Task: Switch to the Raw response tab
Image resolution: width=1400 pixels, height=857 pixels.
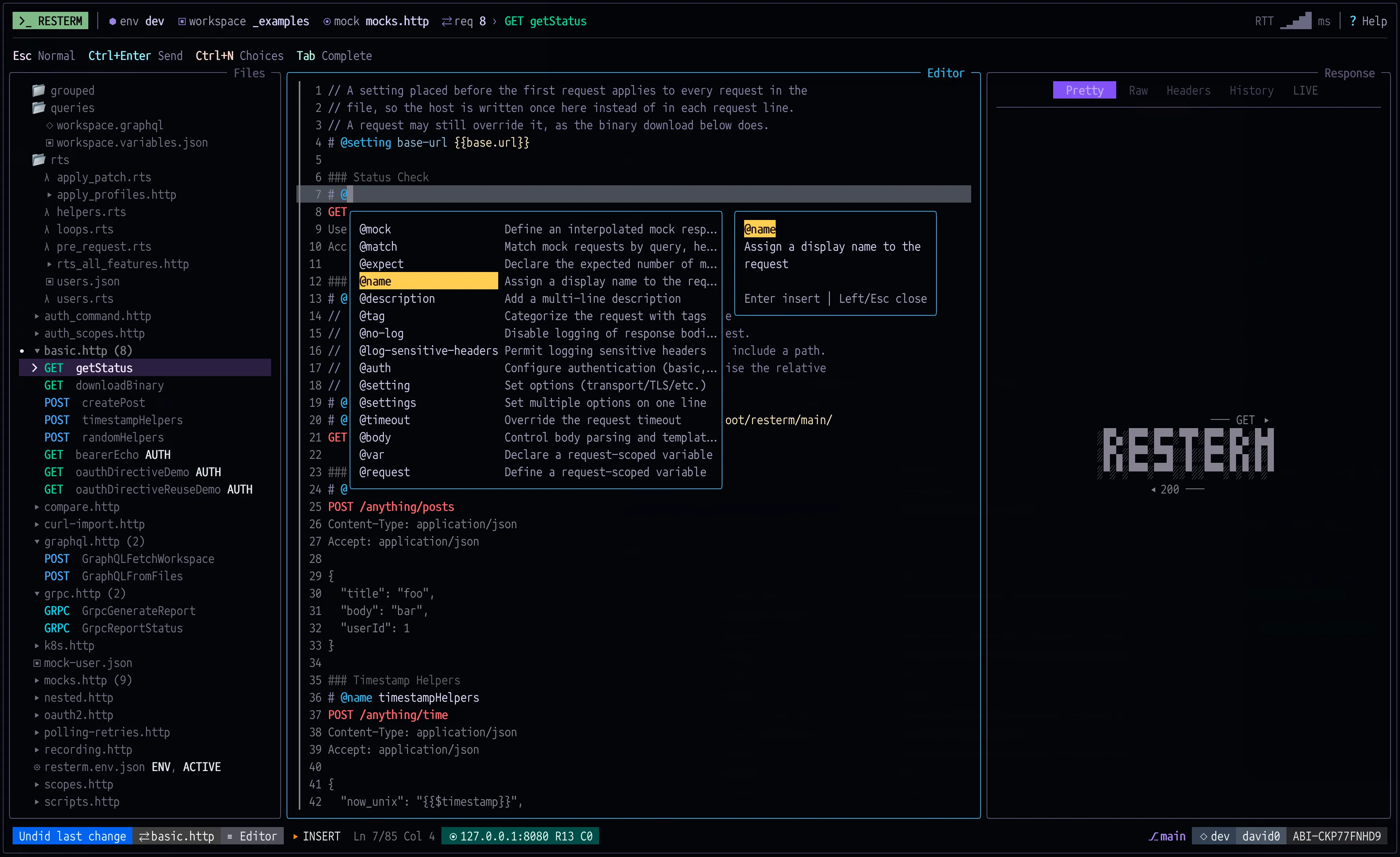Action: point(1138,90)
